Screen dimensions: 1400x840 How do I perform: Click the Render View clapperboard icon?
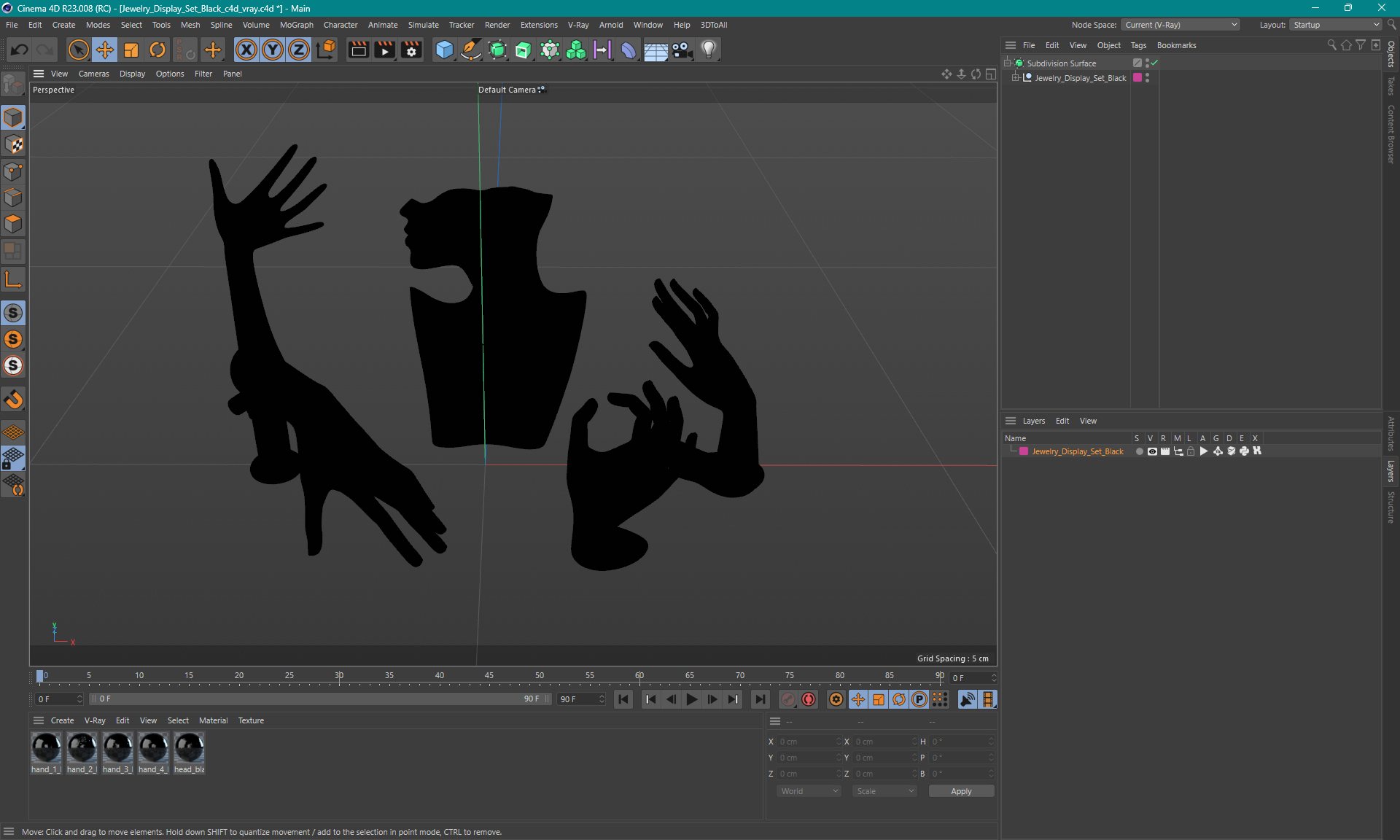click(x=358, y=50)
